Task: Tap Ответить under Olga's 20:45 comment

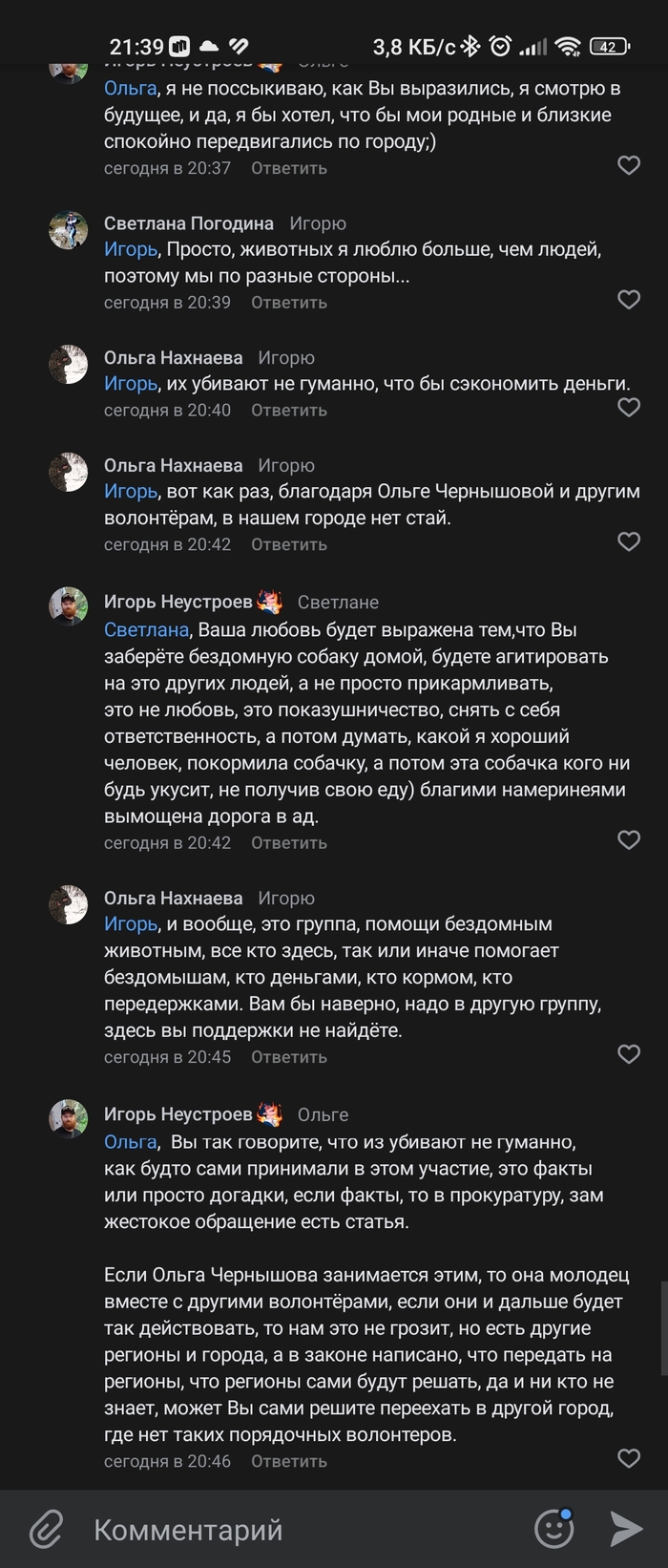Action: tap(288, 1057)
